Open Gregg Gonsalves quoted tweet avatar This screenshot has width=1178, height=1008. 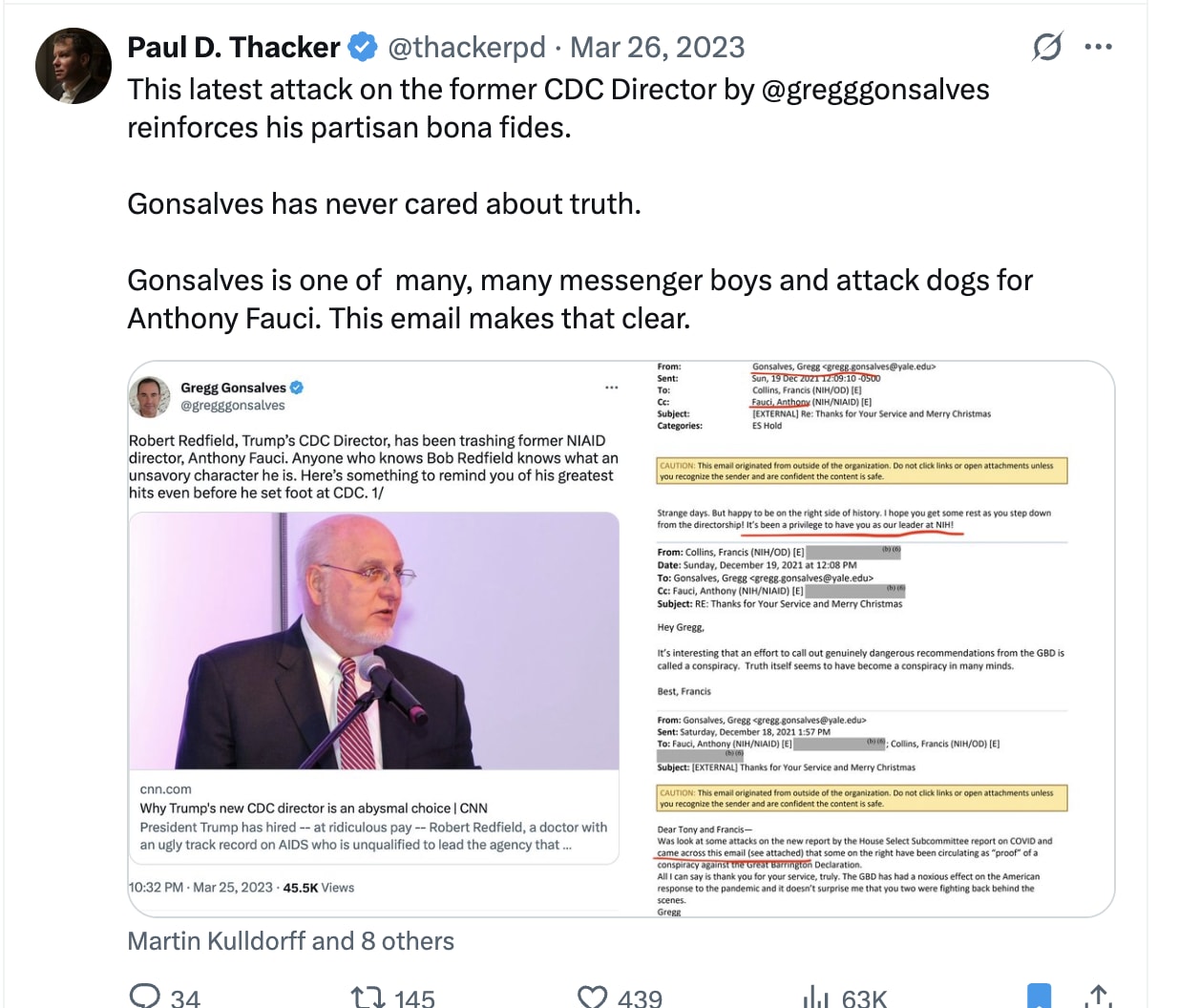[x=150, y=396]
